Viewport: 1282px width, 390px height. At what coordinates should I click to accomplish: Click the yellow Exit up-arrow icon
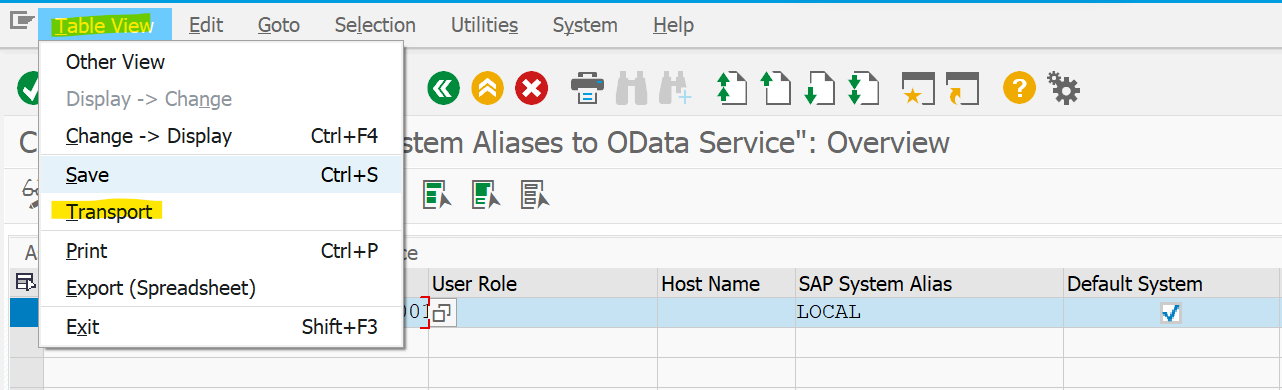coord(487,88)
